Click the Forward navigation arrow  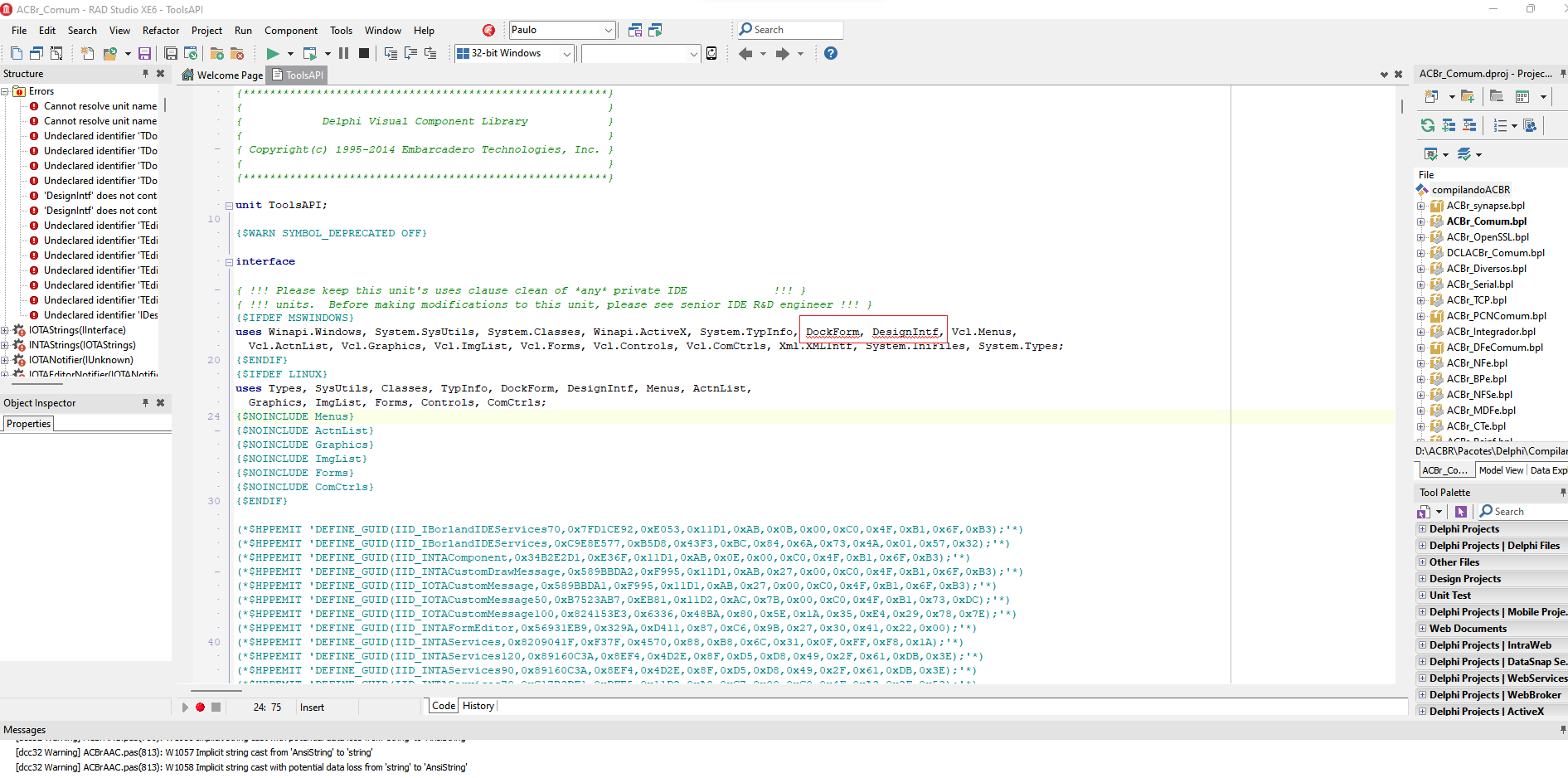coord(782,54)
